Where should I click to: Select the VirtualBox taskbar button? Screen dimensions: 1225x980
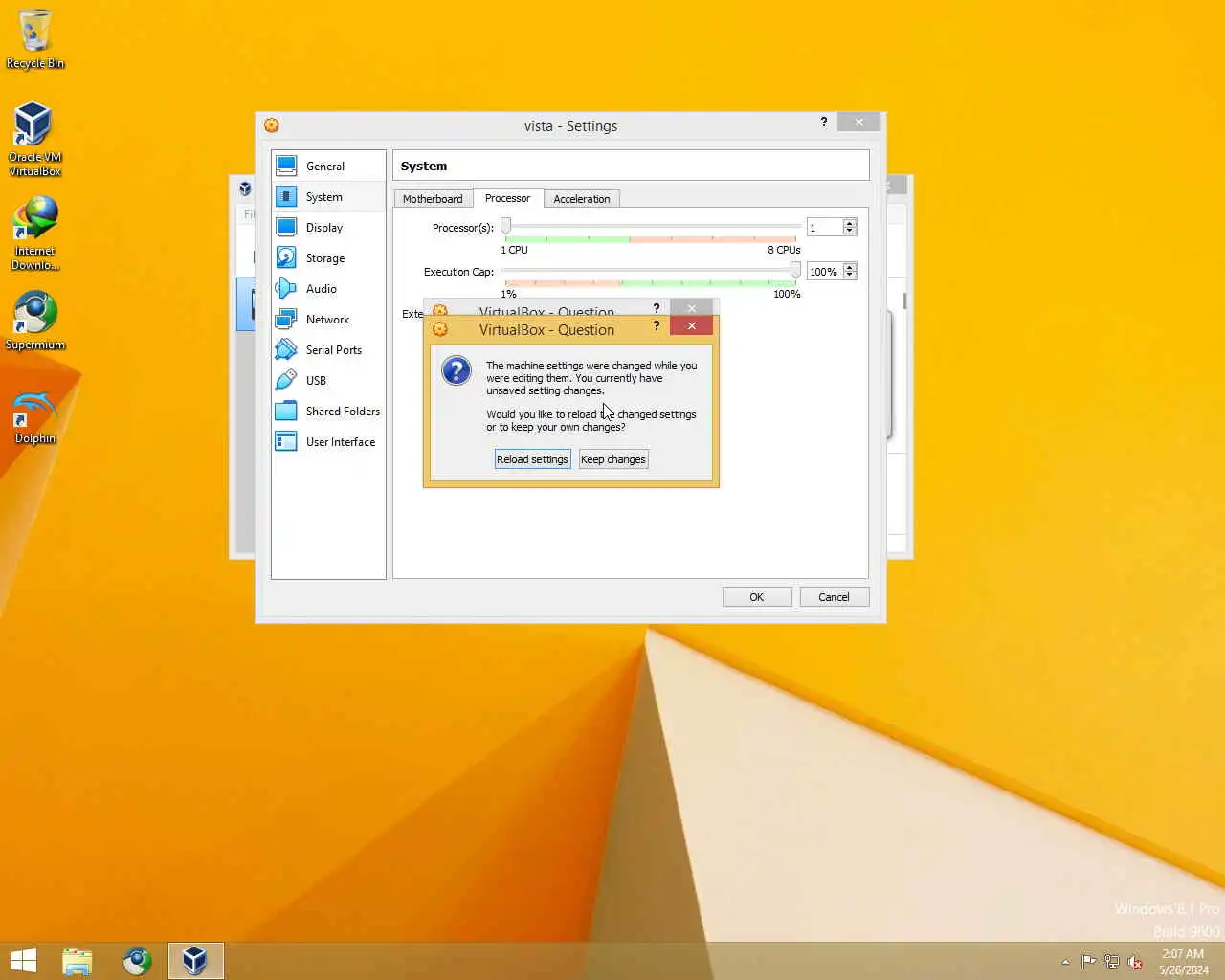[196, 961]
